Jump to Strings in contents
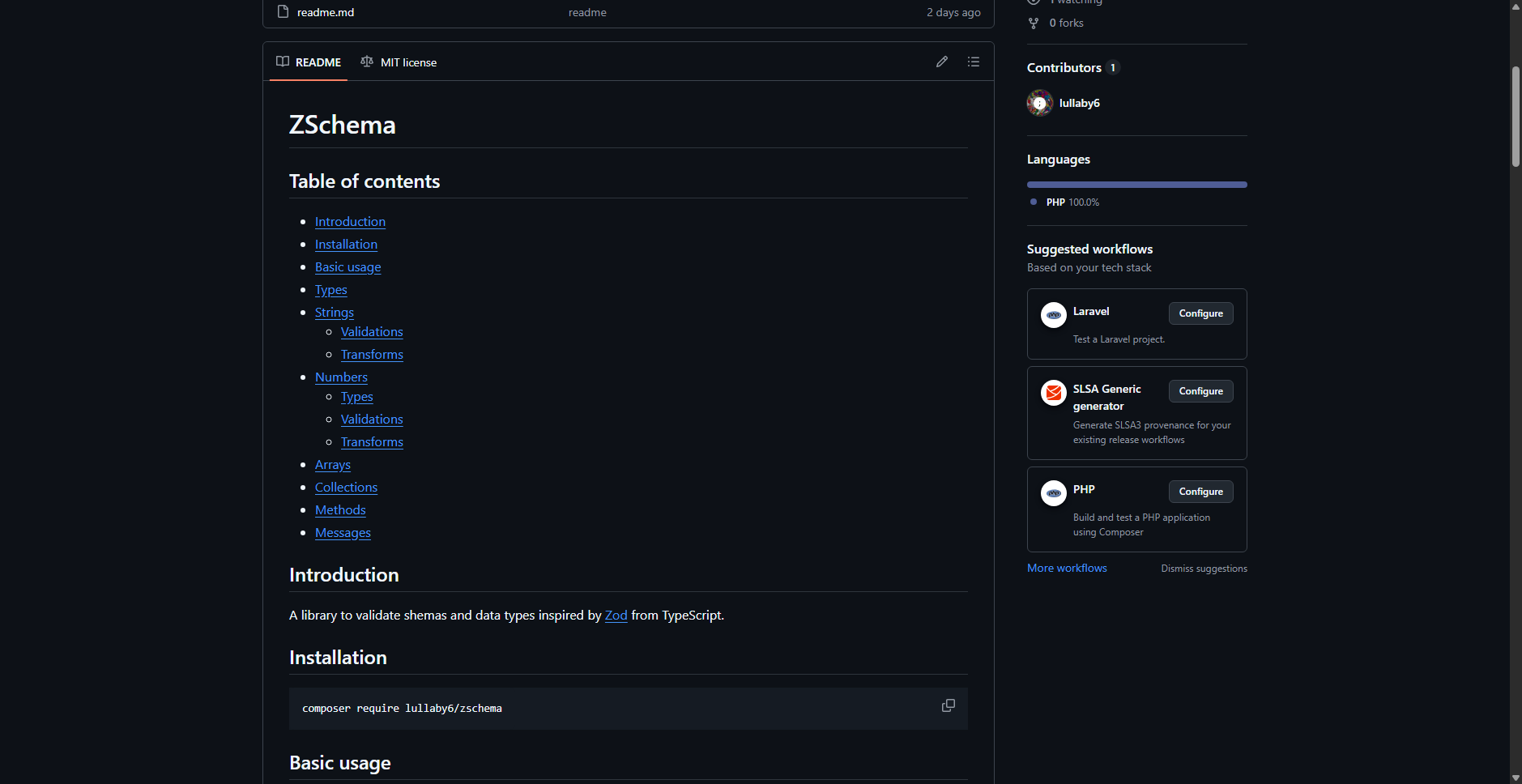The height and width of the screenshot is (784, 1522). point(335,313)
